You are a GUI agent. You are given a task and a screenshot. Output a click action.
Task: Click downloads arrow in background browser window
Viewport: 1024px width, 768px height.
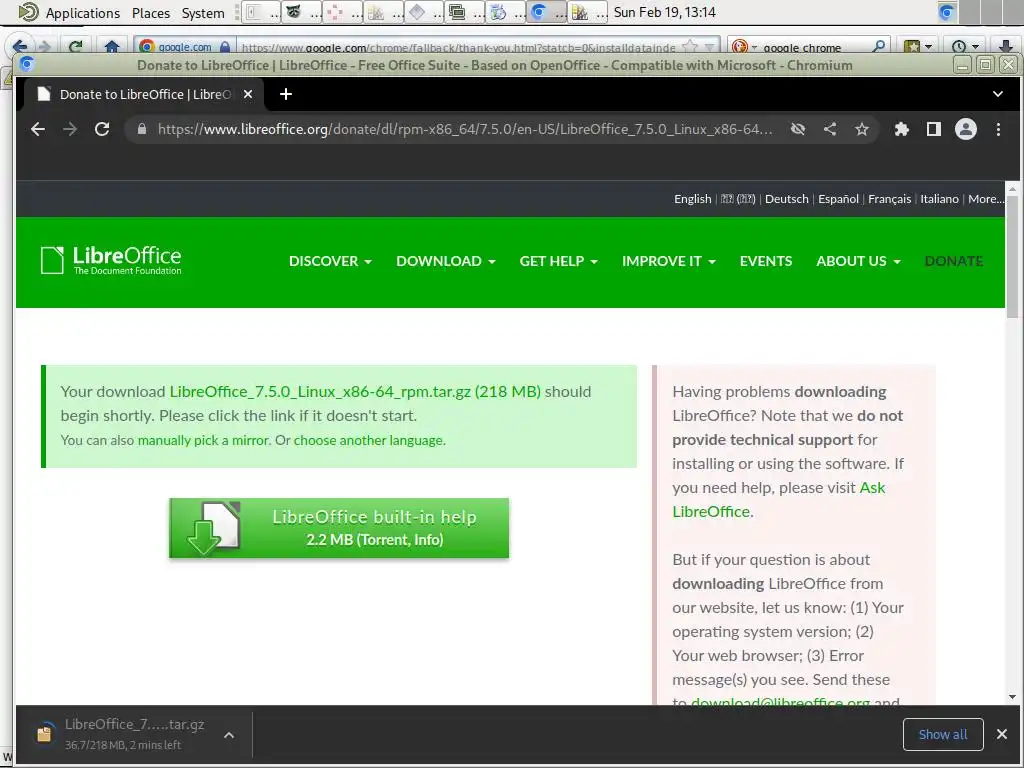(1006, 46)
